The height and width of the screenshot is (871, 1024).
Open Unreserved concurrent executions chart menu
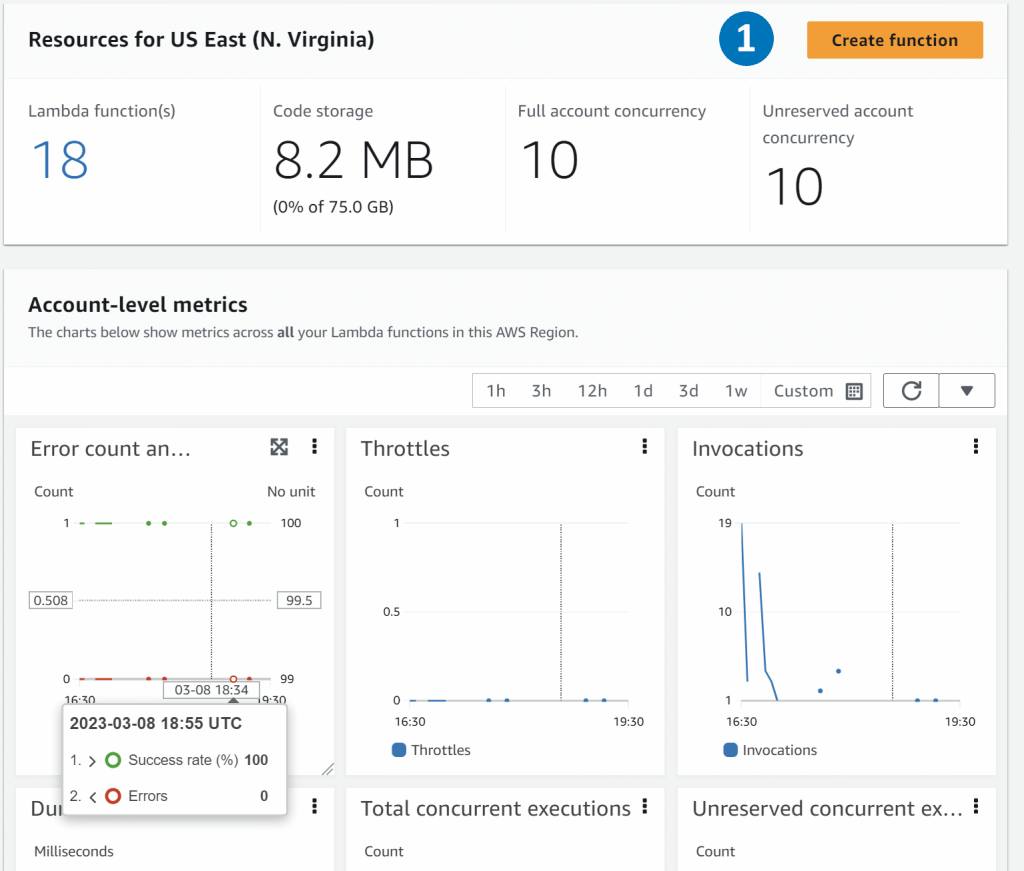point(976,806)
